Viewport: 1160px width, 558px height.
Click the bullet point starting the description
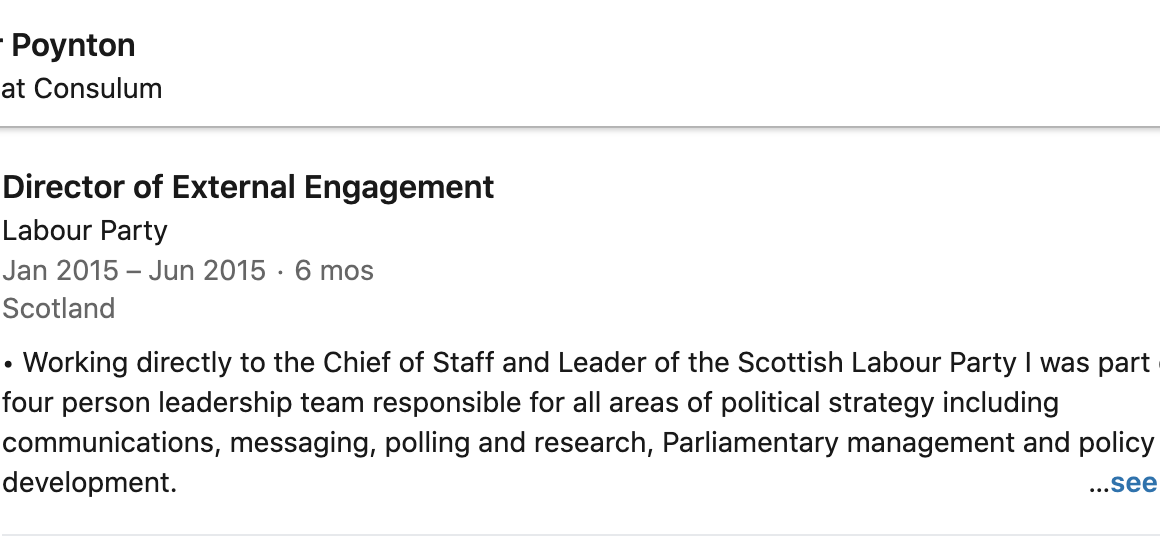tap(8, 362)
